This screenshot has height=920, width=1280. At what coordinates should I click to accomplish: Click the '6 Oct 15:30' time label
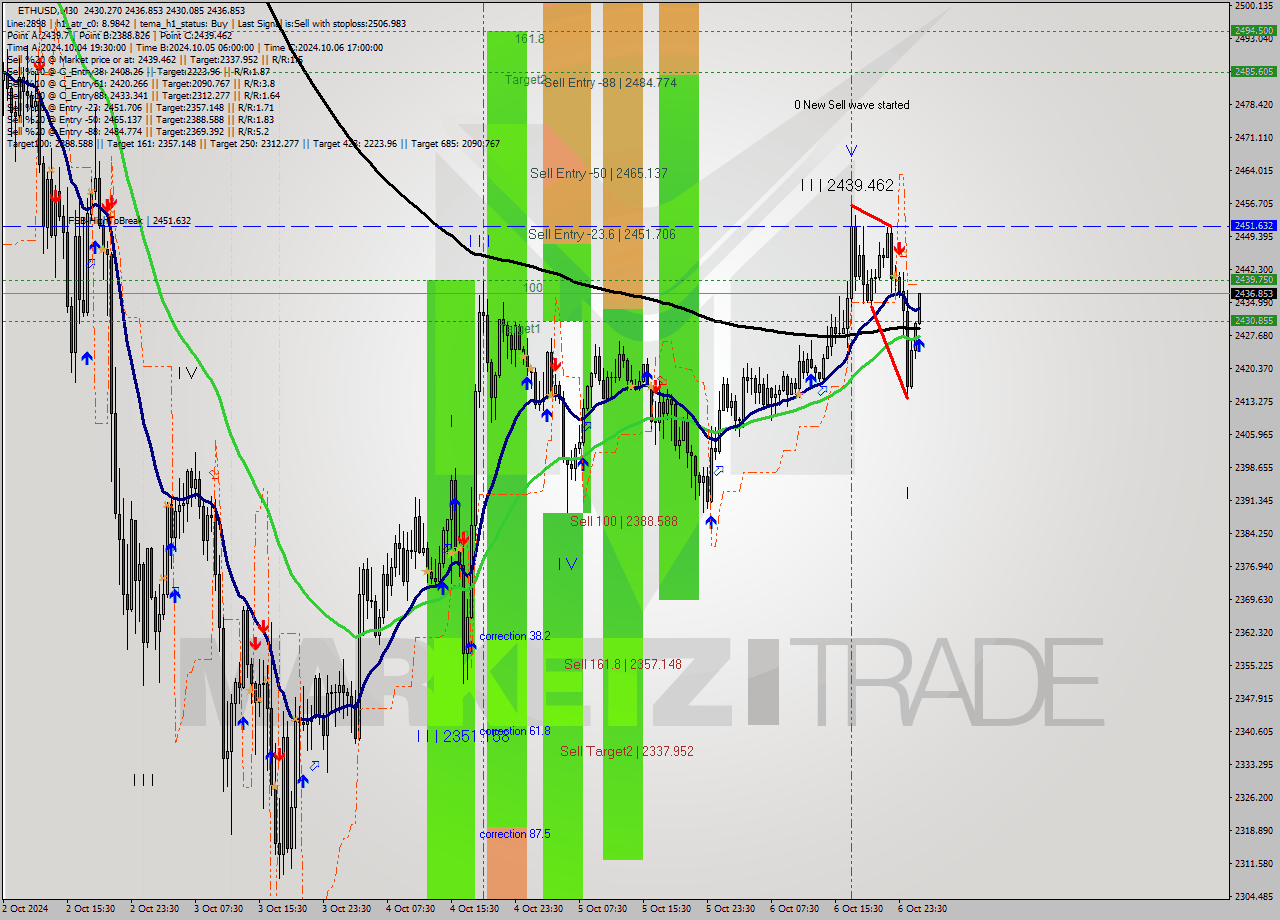[859, 909]
